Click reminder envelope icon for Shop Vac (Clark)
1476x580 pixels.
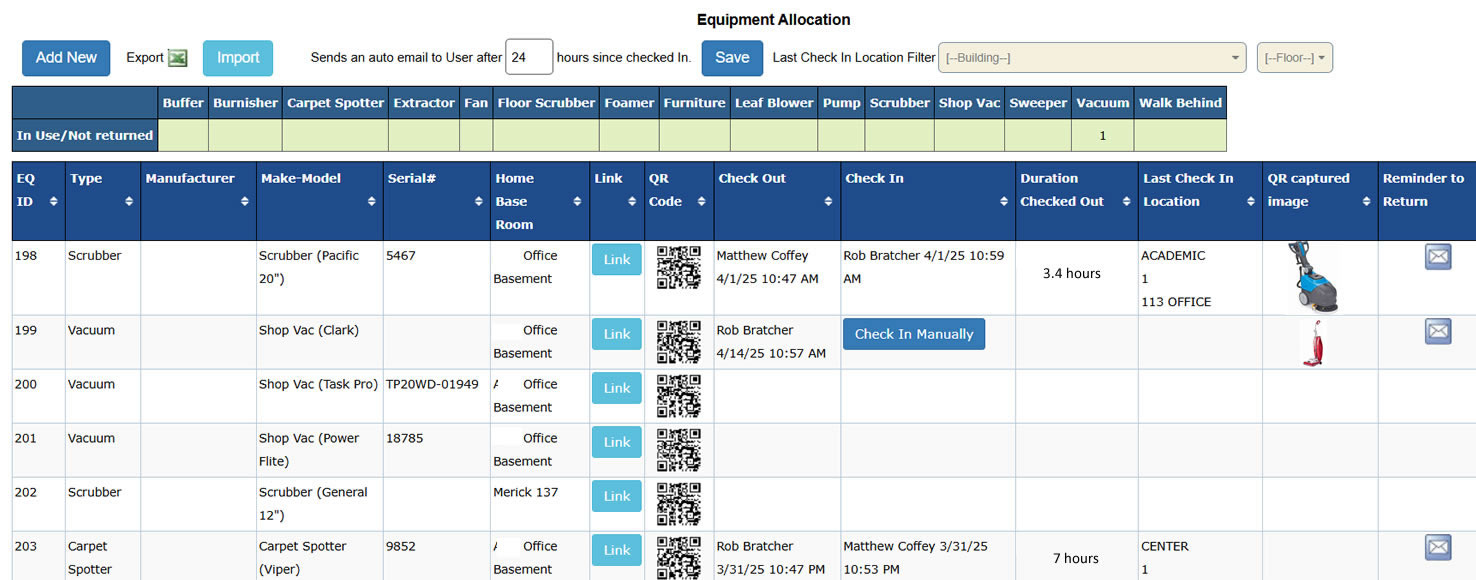1437,331
